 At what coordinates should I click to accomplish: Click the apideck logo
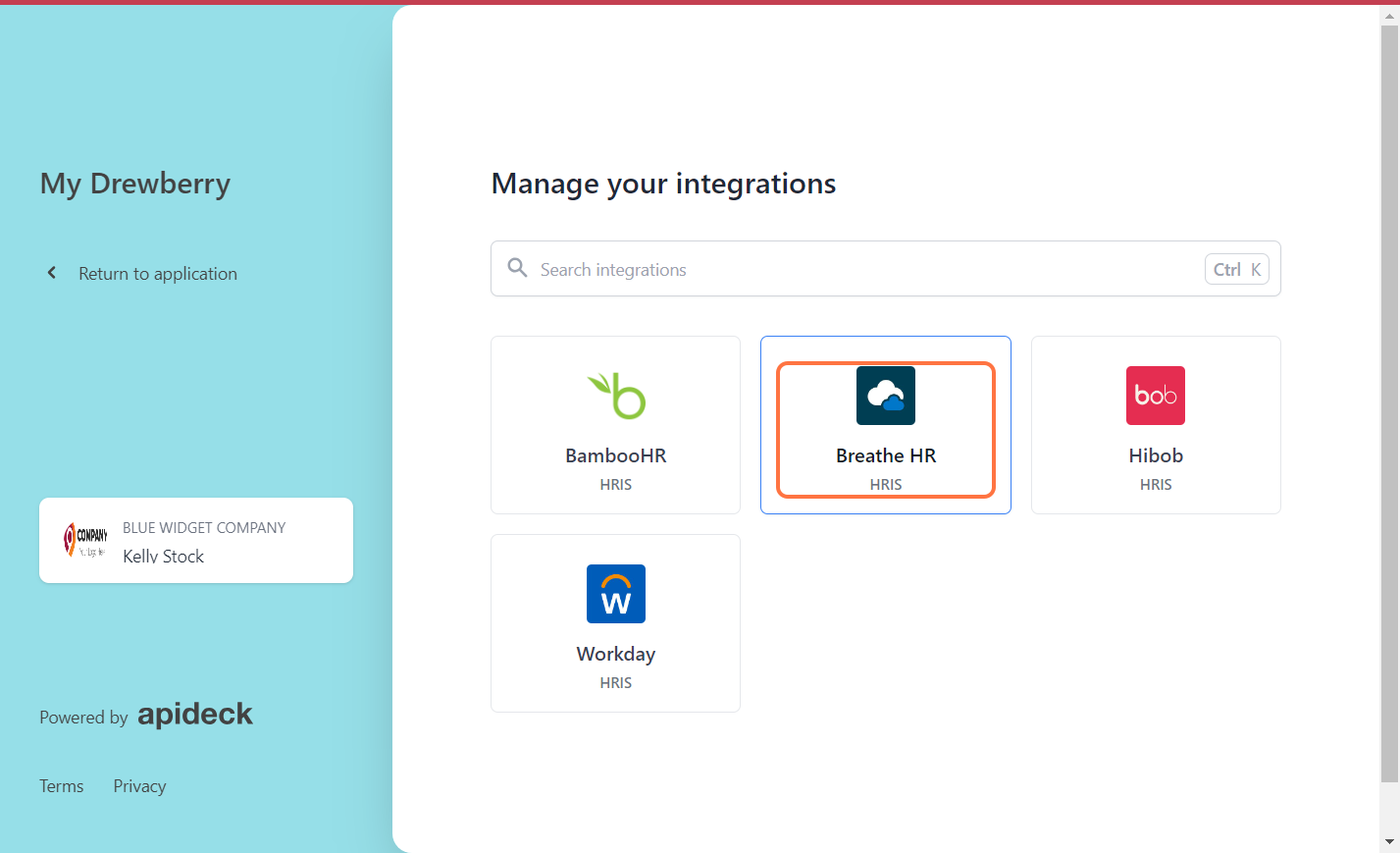pos(195,715)
